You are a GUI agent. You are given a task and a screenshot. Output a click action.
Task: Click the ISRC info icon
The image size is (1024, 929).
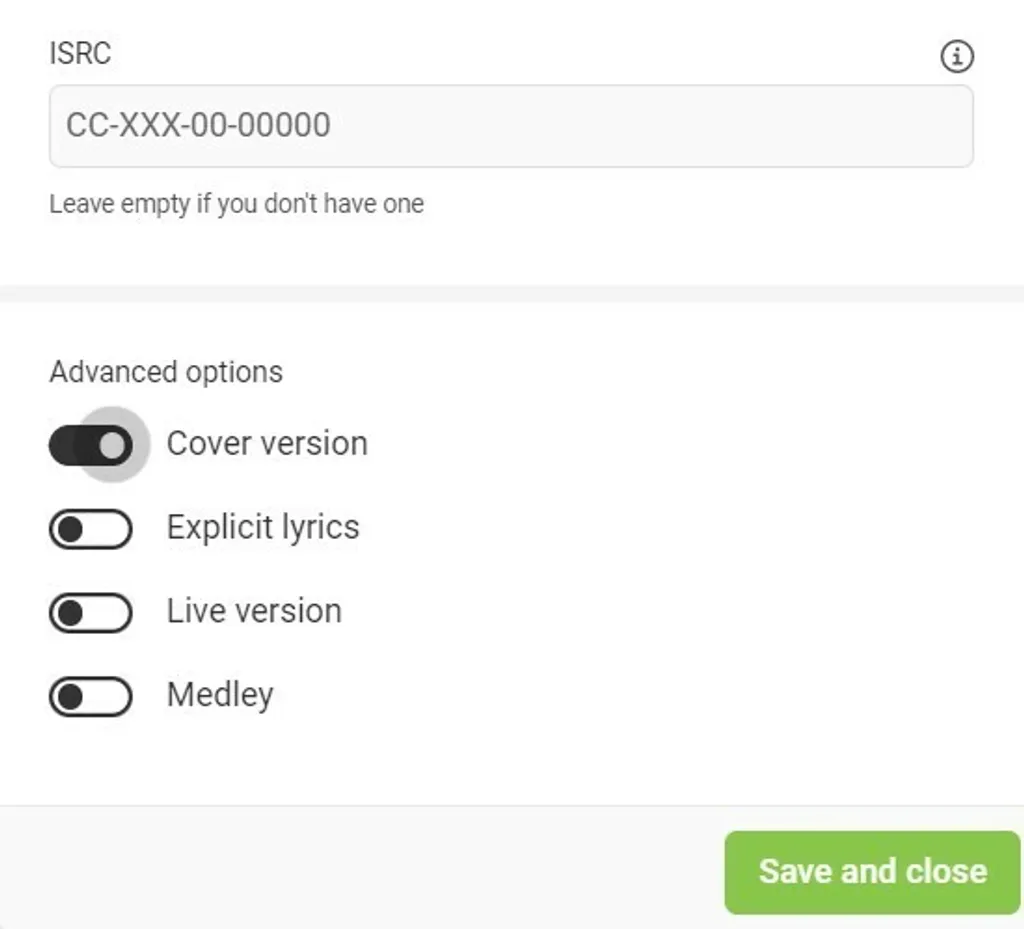point(957,57)
